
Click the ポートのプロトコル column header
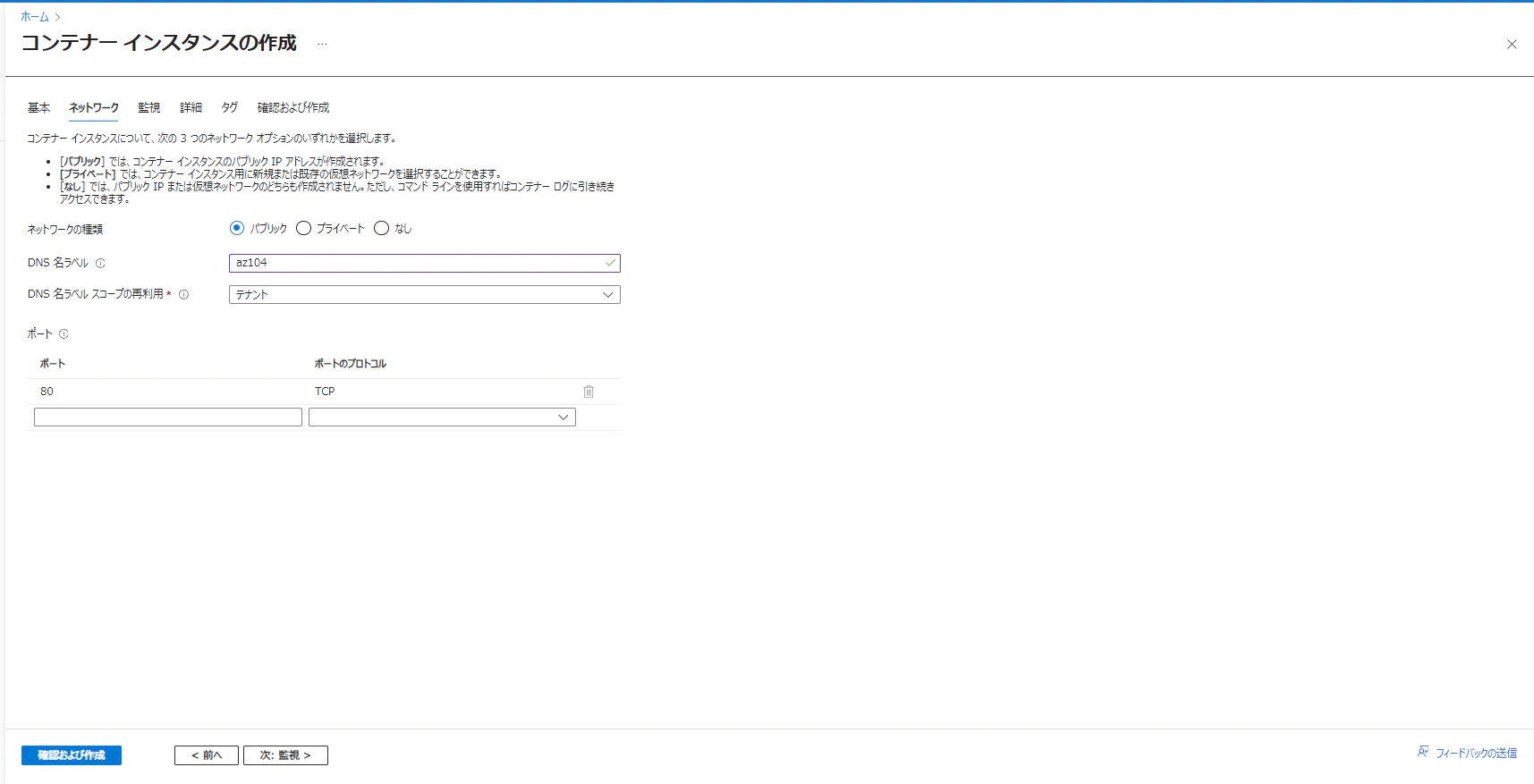(351, 364)
